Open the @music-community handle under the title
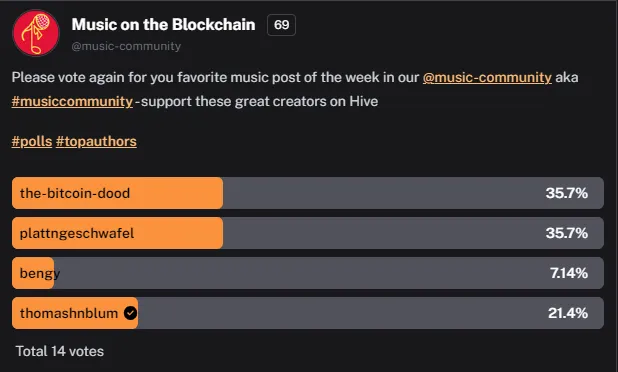 [126, 46]
